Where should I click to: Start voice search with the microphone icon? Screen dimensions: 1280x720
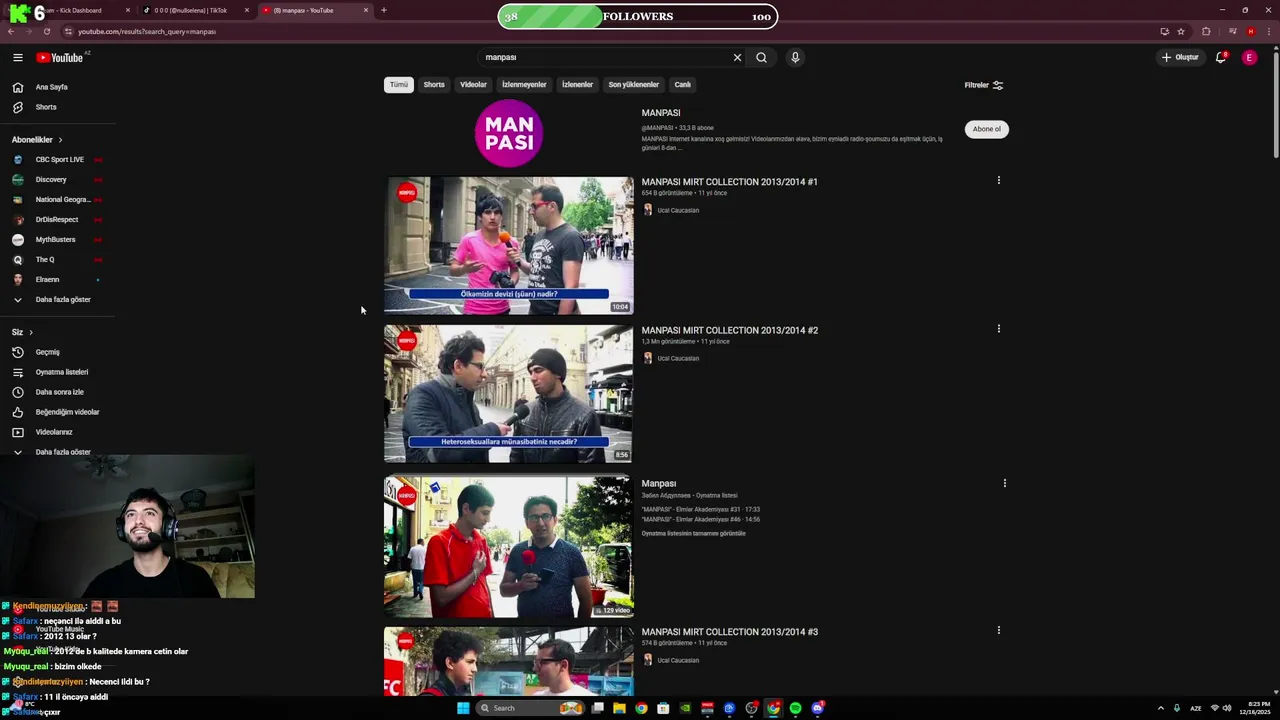(x=795, y=57)
